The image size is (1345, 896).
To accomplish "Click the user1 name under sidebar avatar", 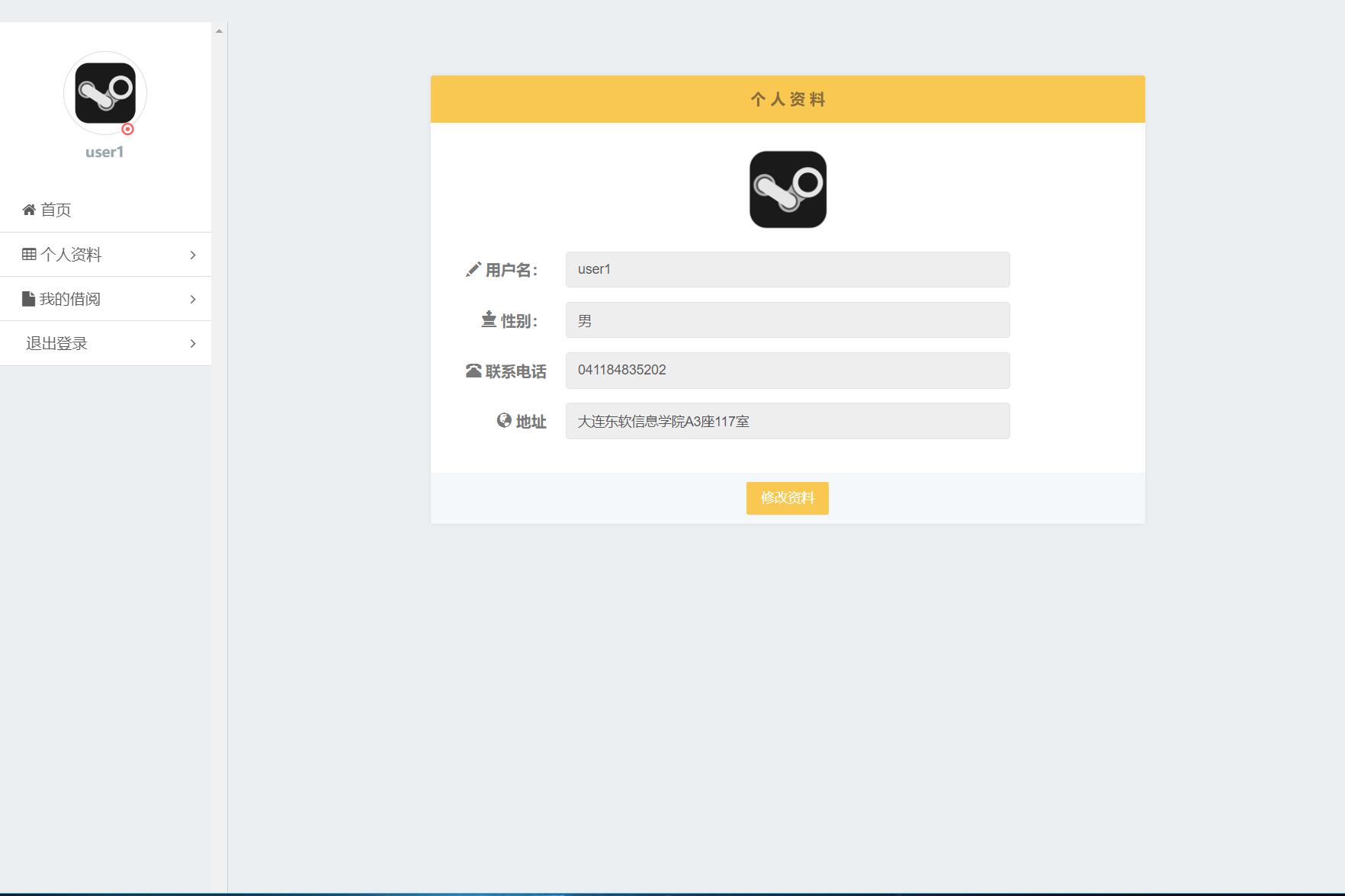I will click(104, 152).
